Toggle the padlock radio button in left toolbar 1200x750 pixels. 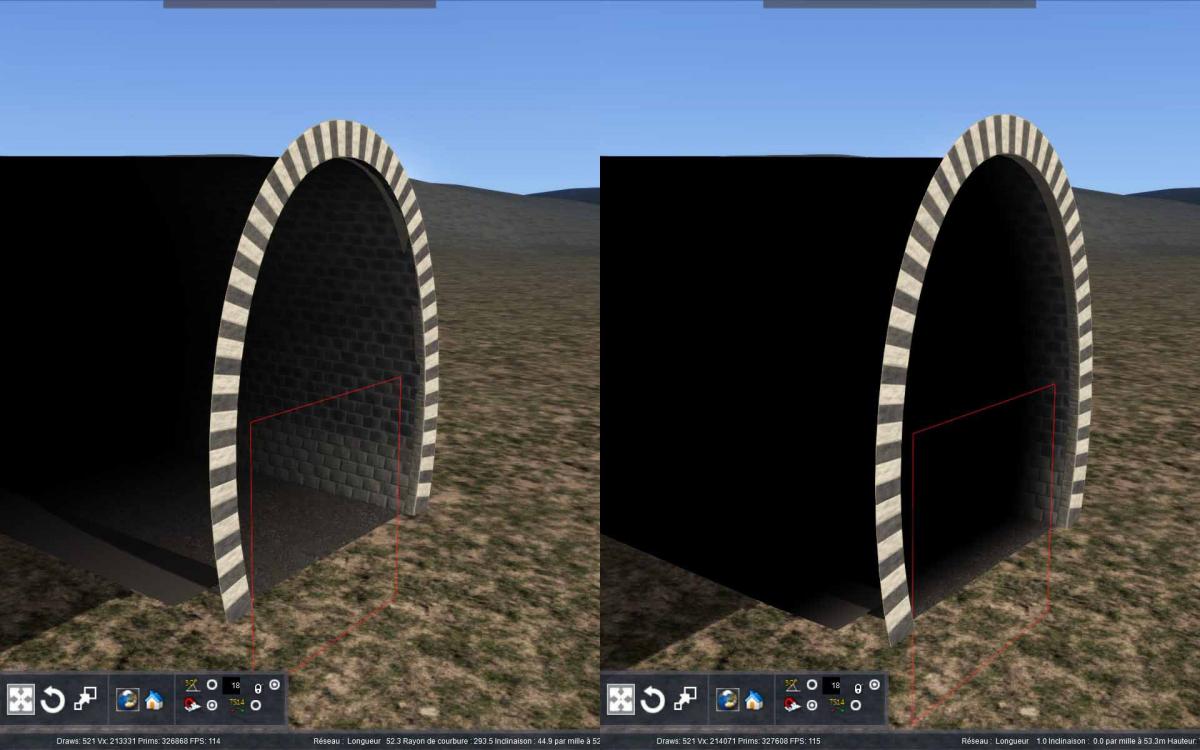[275, 685]
